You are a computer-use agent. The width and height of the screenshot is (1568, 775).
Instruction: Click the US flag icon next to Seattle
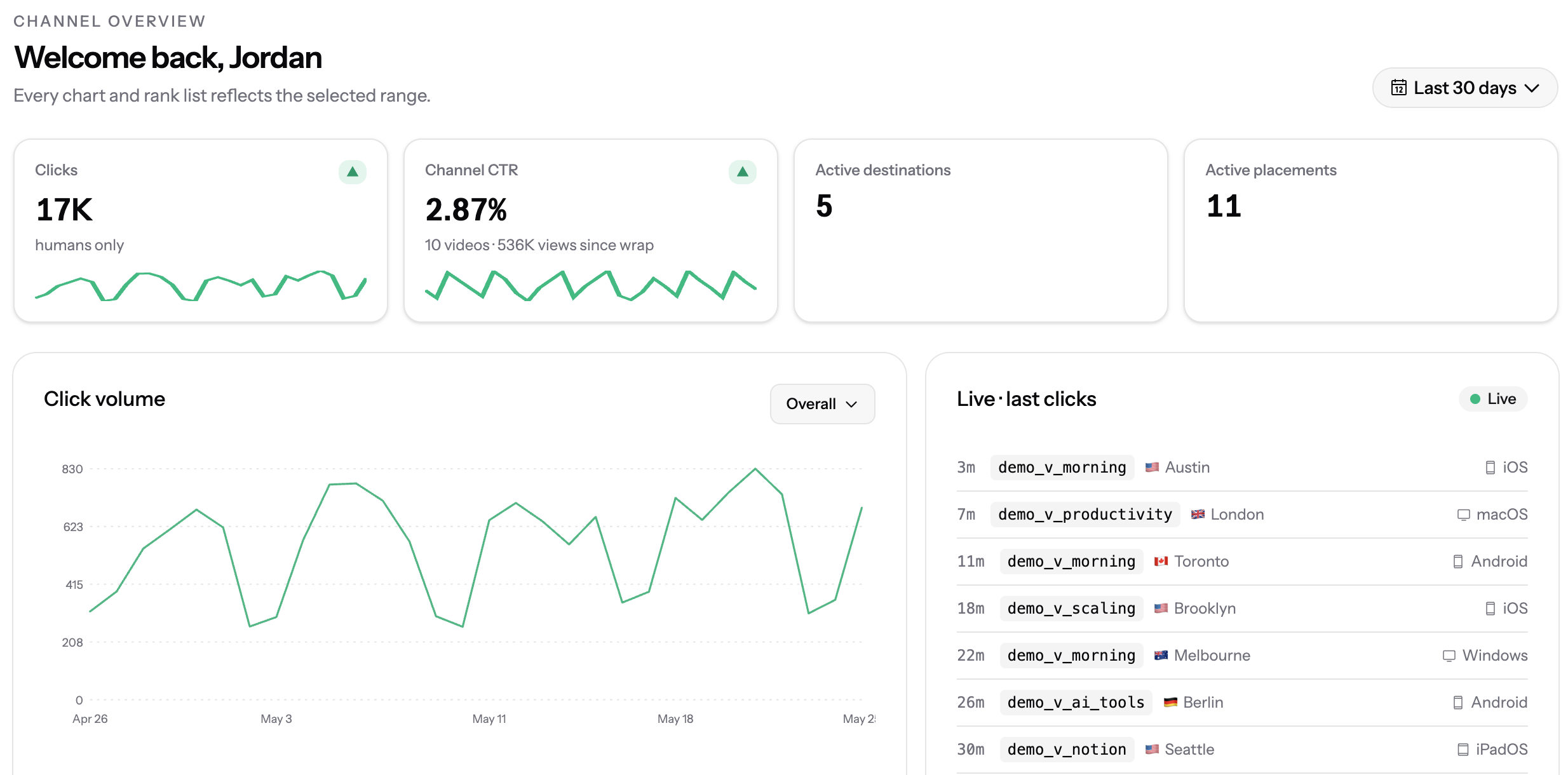pos(1152,750)
